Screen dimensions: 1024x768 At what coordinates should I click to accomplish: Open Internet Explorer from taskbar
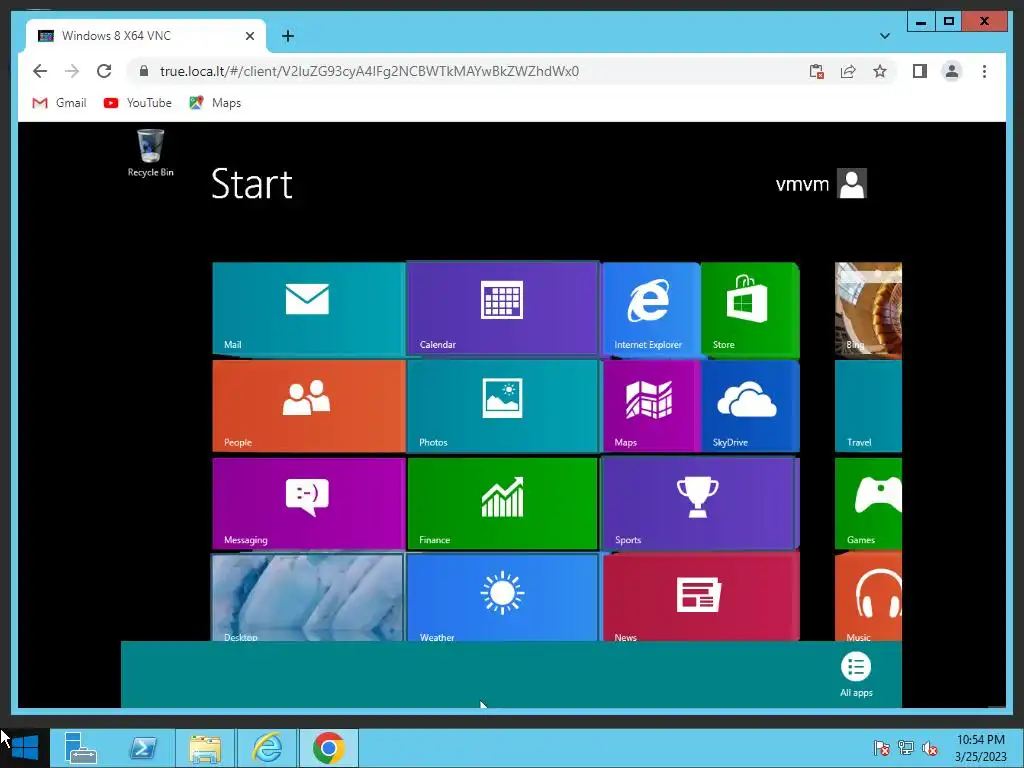267,748
